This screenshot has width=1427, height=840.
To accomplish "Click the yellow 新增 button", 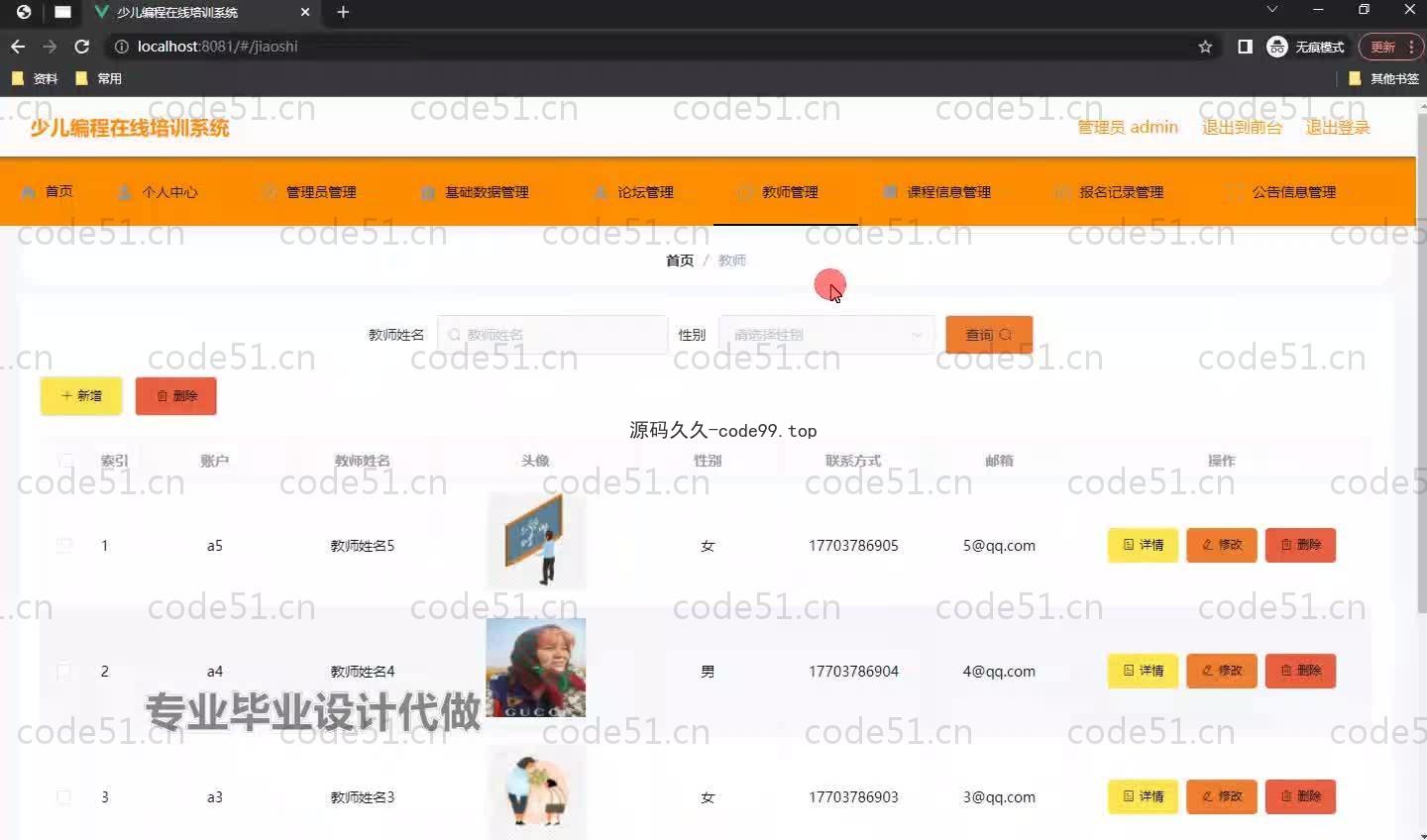I will click(81, 395).
